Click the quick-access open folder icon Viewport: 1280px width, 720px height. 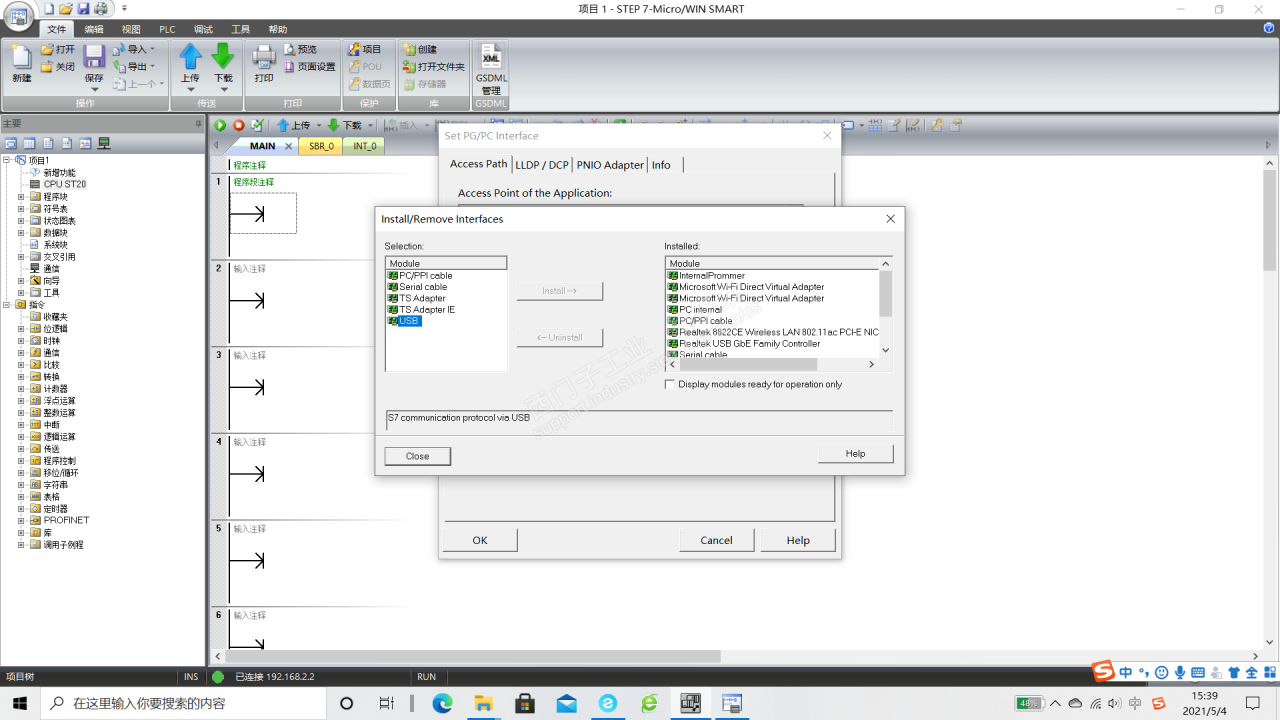pyautogui.click(x=66, y=8)
